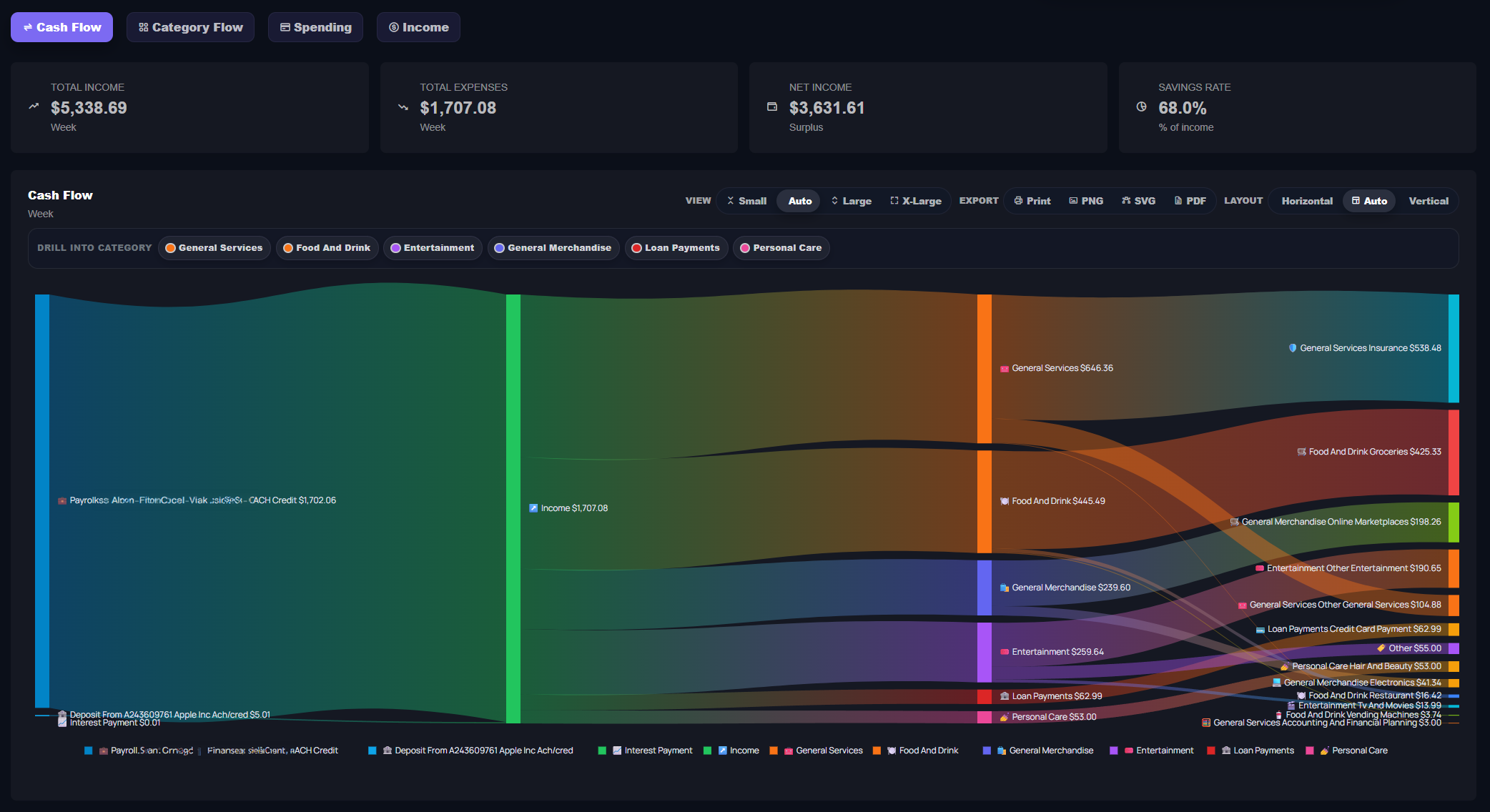This screenshot has height=812, width=1490.
Task: Click the Savings Rate pie icon
Action: tap(1142, 107)
